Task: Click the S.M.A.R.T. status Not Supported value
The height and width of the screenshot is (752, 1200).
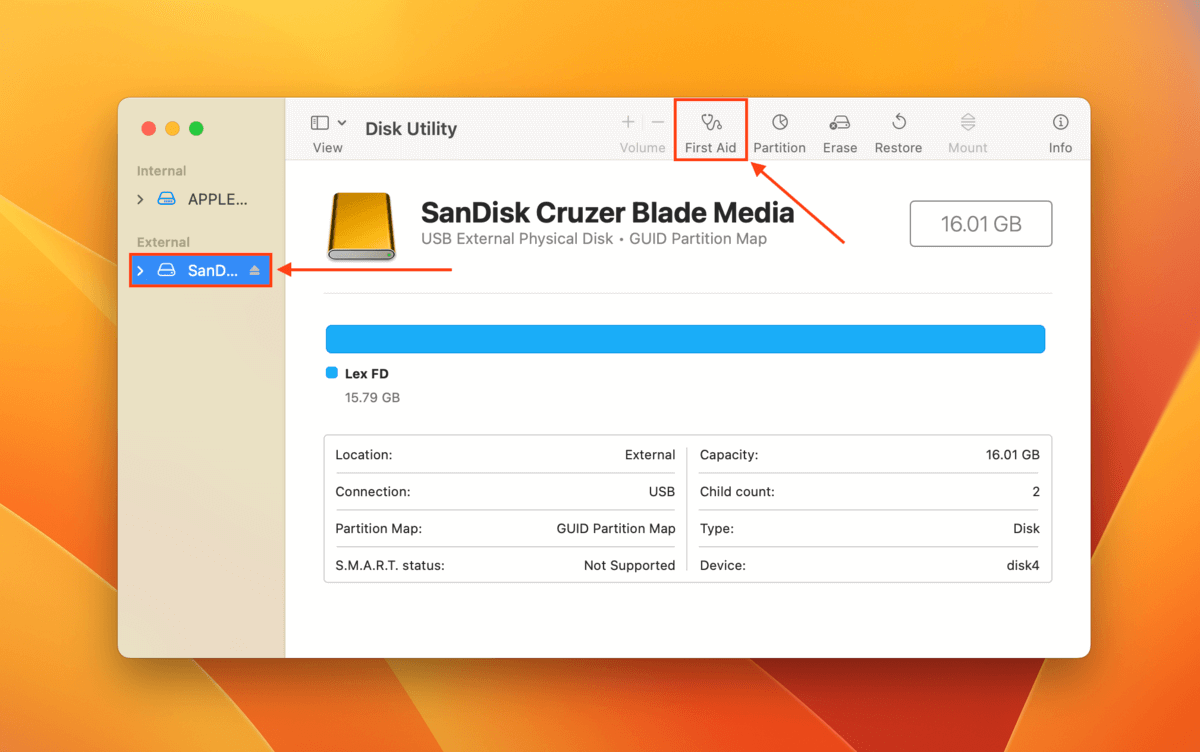Action: (629, 565)
